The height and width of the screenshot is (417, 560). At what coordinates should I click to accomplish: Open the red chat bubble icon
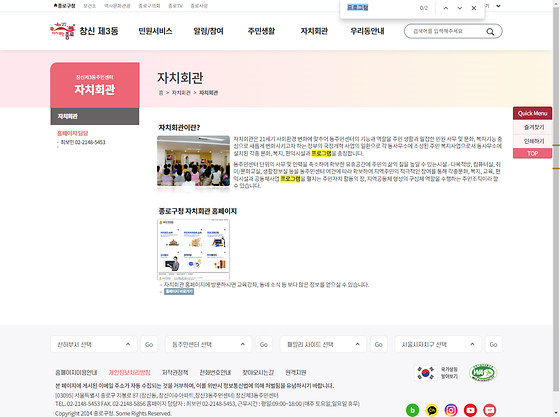click(x=489, y=410)
